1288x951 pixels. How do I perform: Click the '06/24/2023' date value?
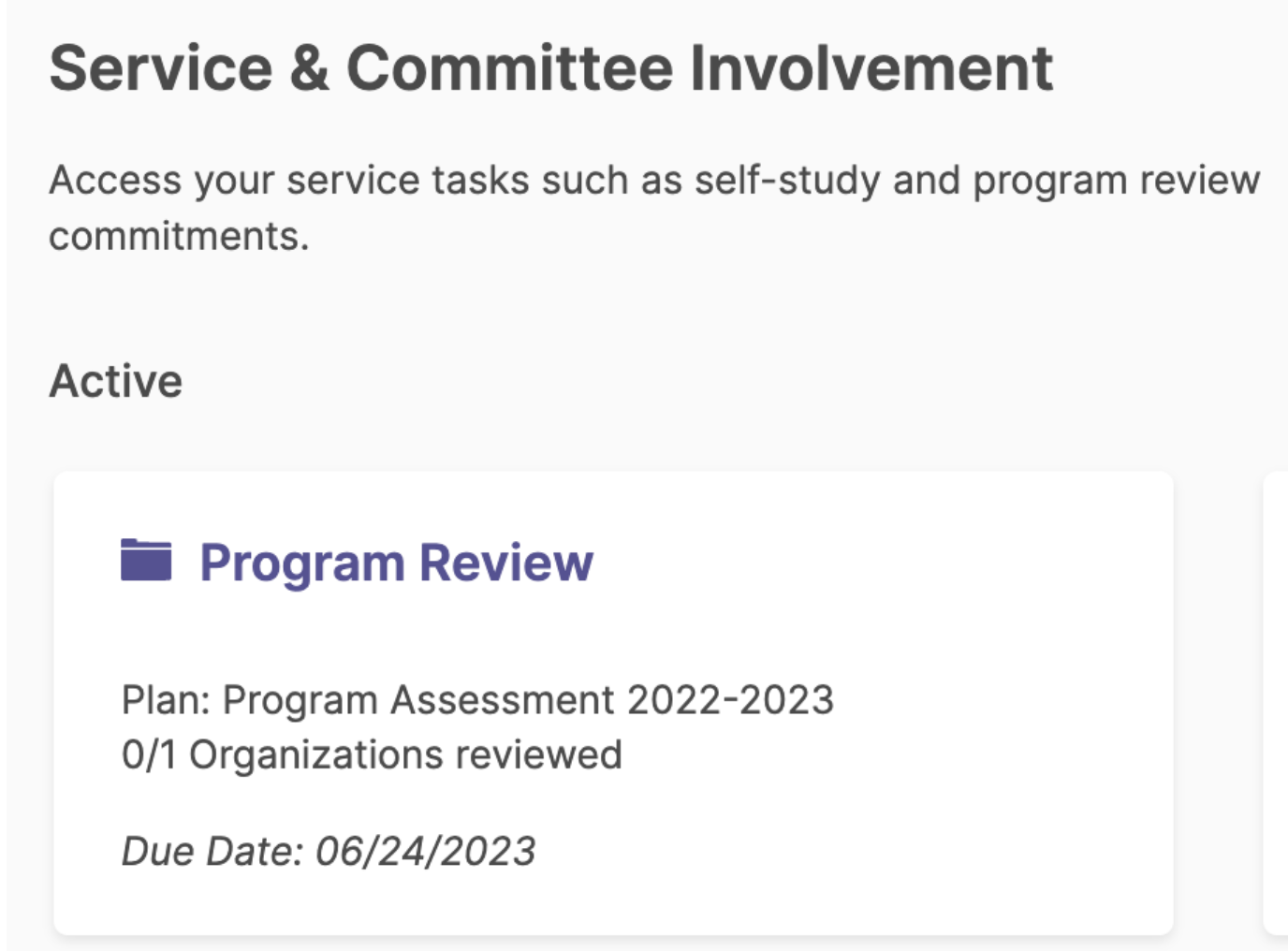point(426,851)
